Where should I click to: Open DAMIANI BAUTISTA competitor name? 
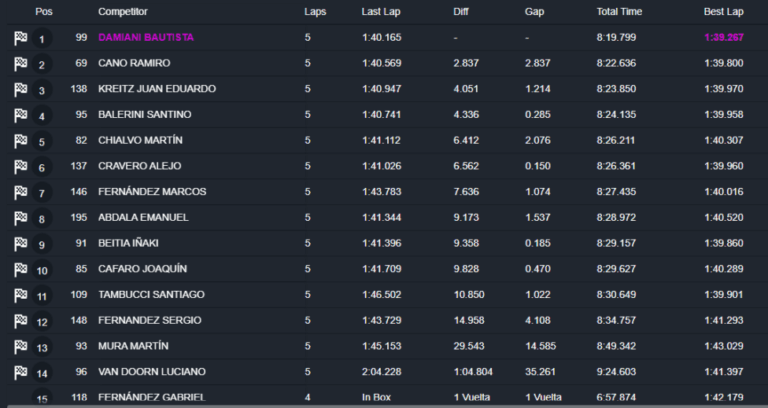click(146, 38)
